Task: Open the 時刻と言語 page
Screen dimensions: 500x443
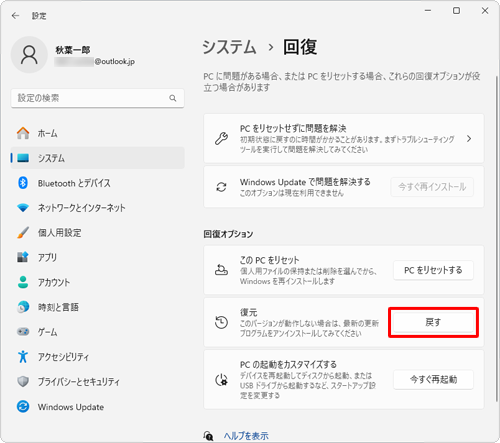Action: 97,307
